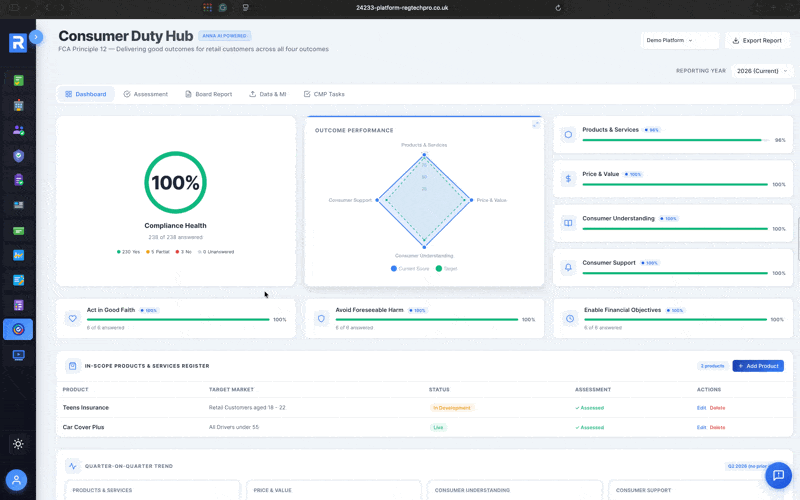Viewport: 800px width, 500px height.
Task: Click the Consumer Support bell icon
Action: coord(568,267)
